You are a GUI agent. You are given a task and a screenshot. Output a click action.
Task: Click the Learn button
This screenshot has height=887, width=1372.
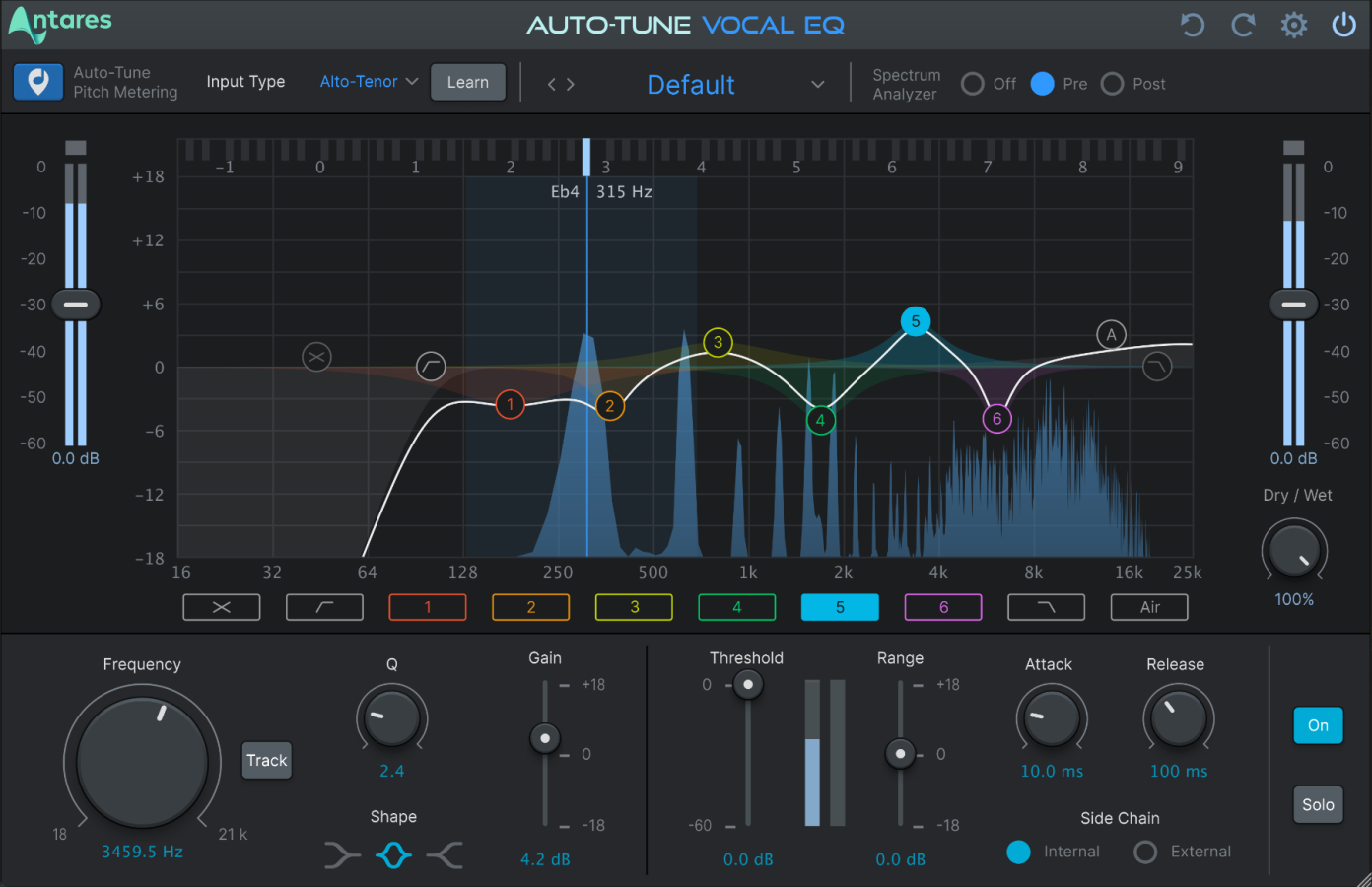pyautogui.click(x=468, y=82)
